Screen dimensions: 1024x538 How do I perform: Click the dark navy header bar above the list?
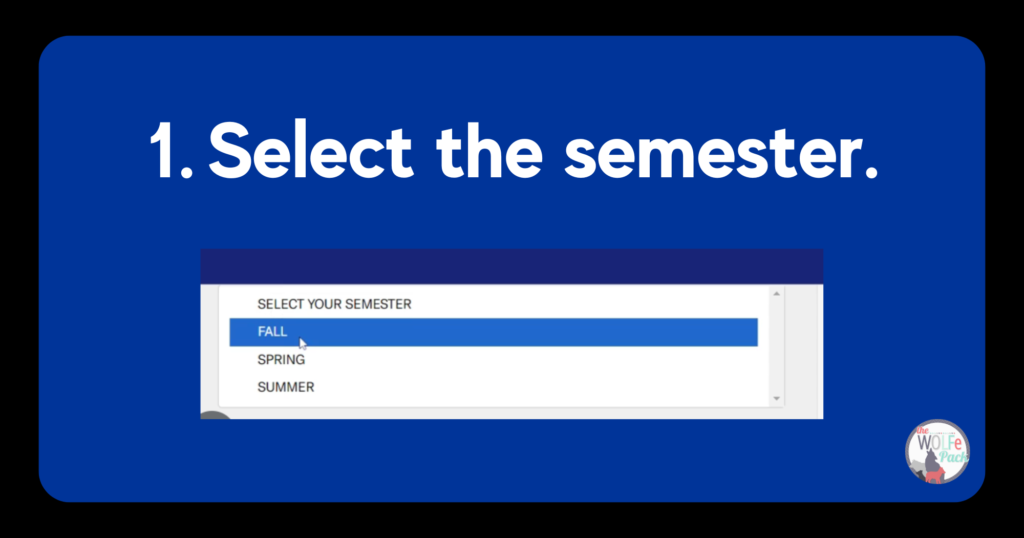pyautogui.click(x=511, y=266)
